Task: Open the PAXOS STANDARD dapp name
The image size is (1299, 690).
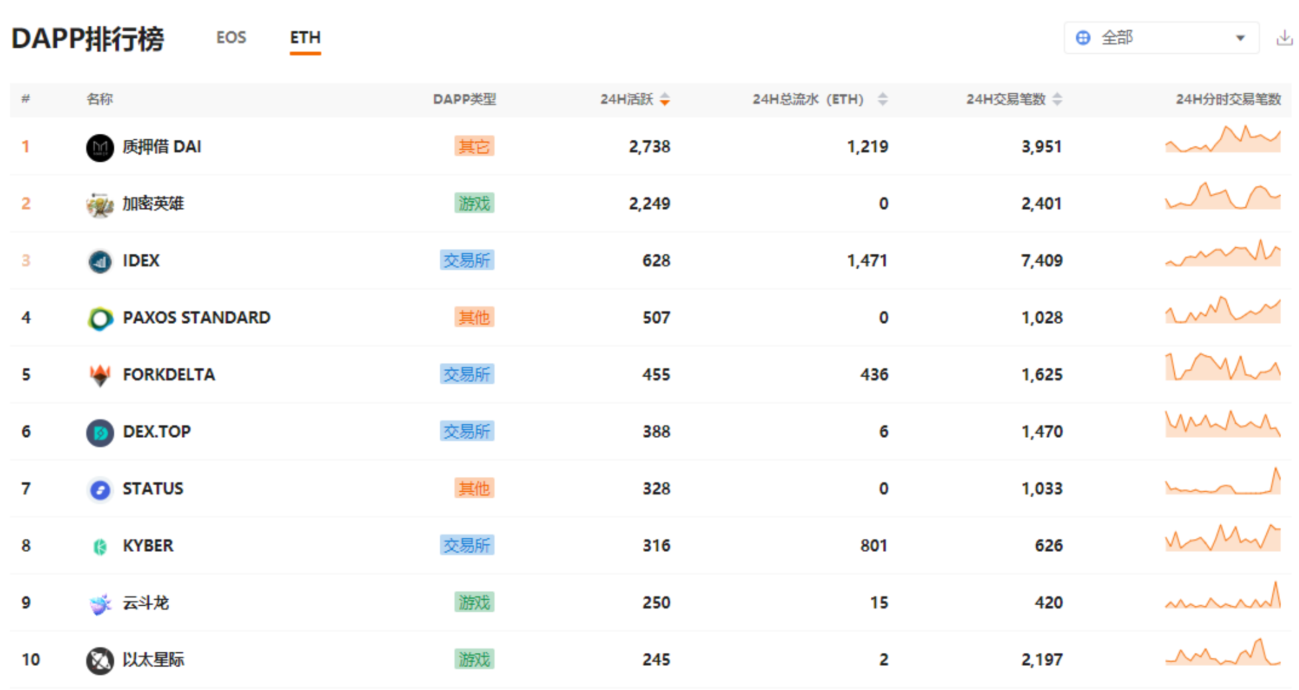Action: 196,318
